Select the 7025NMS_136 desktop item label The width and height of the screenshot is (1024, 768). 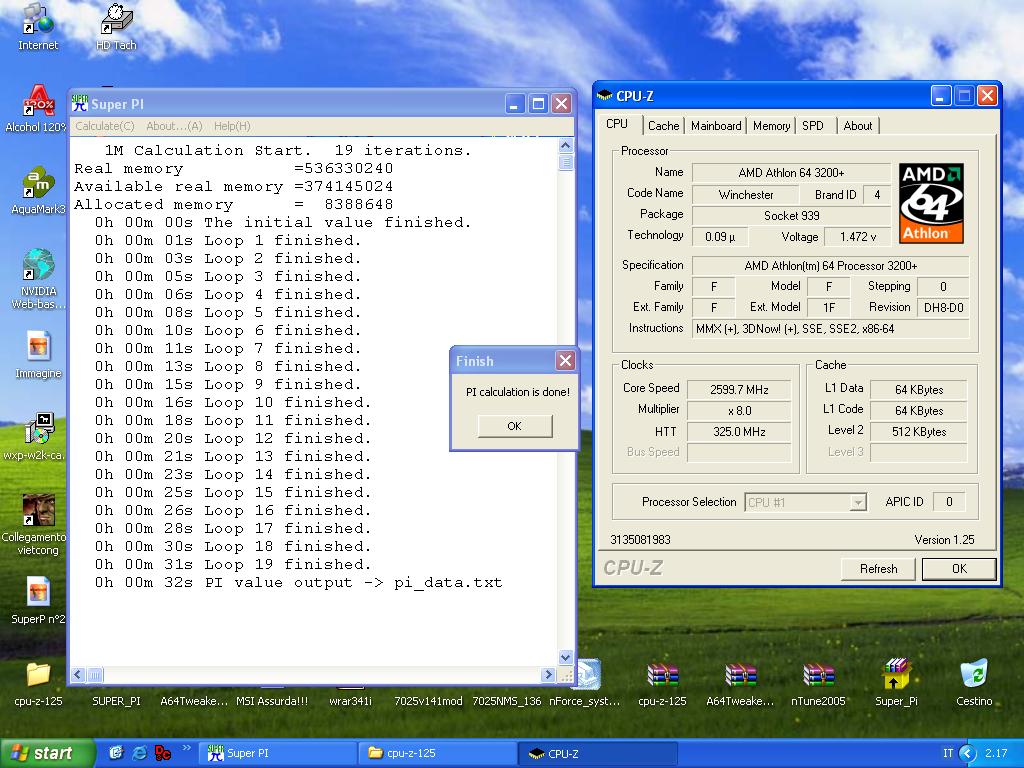click(507, 701)
